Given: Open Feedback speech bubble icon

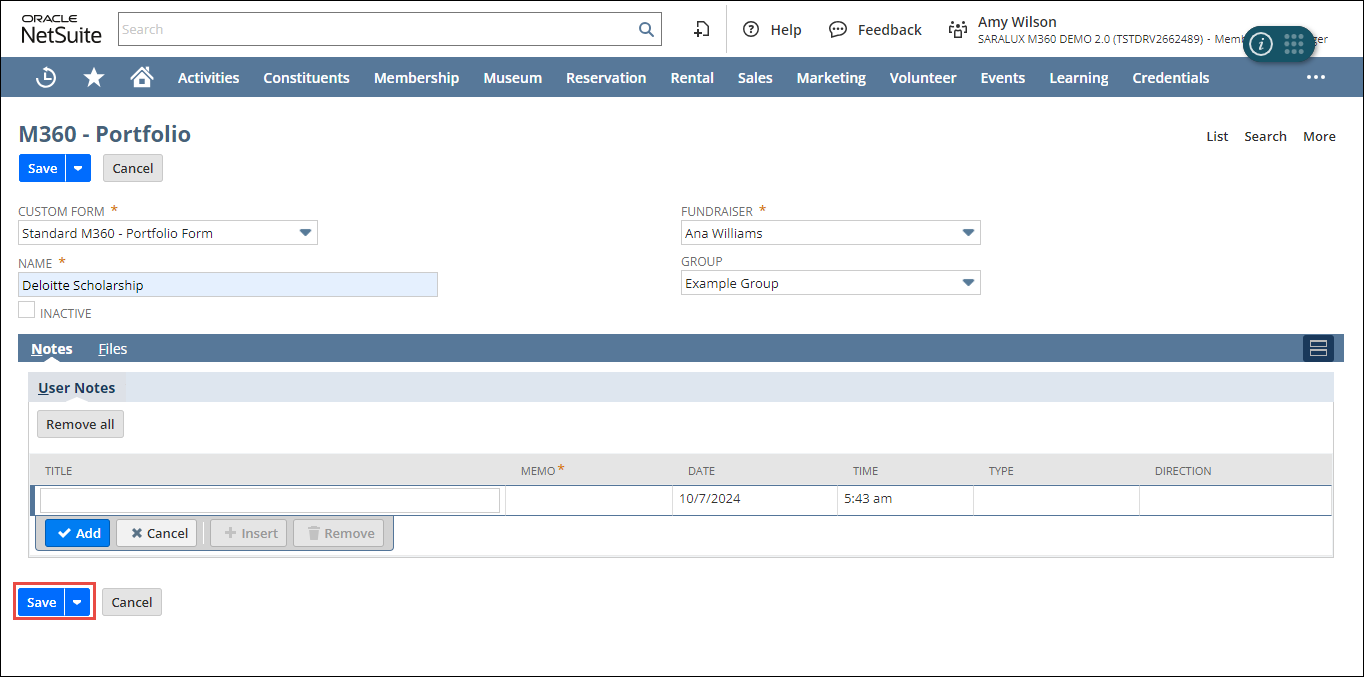Looking at the screenshot, I should coord(838,29).
